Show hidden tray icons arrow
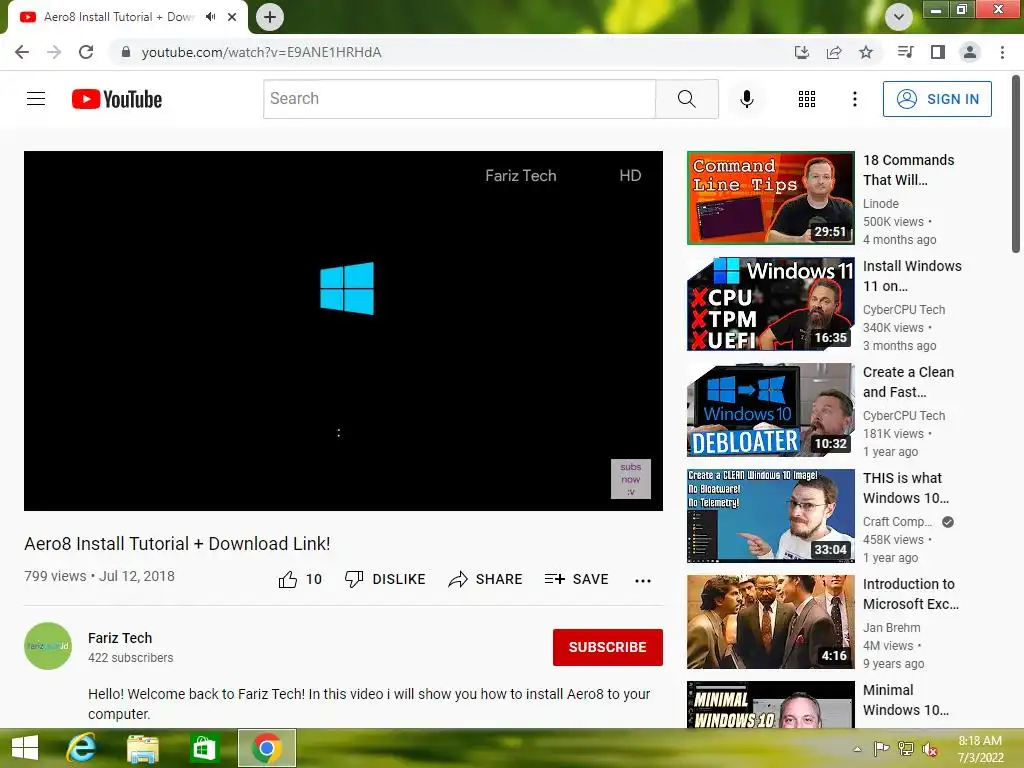The image size is (1024, 768). (857, 749)
